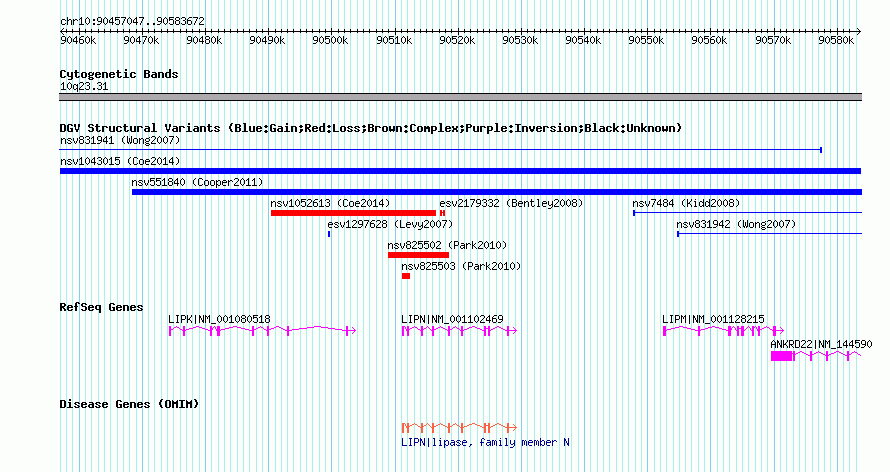
Task: Click the red nsv1052613 loss bar
Action: click(353, 213)
